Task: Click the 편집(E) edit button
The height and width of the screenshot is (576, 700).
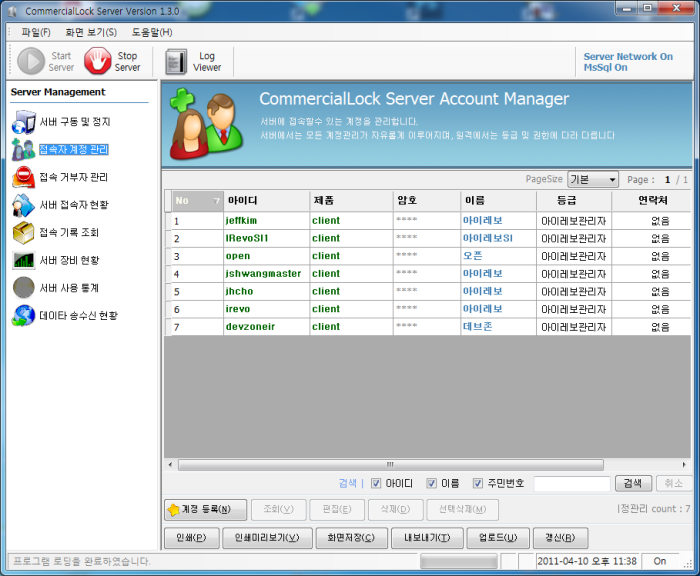Action: click(337, 509)
